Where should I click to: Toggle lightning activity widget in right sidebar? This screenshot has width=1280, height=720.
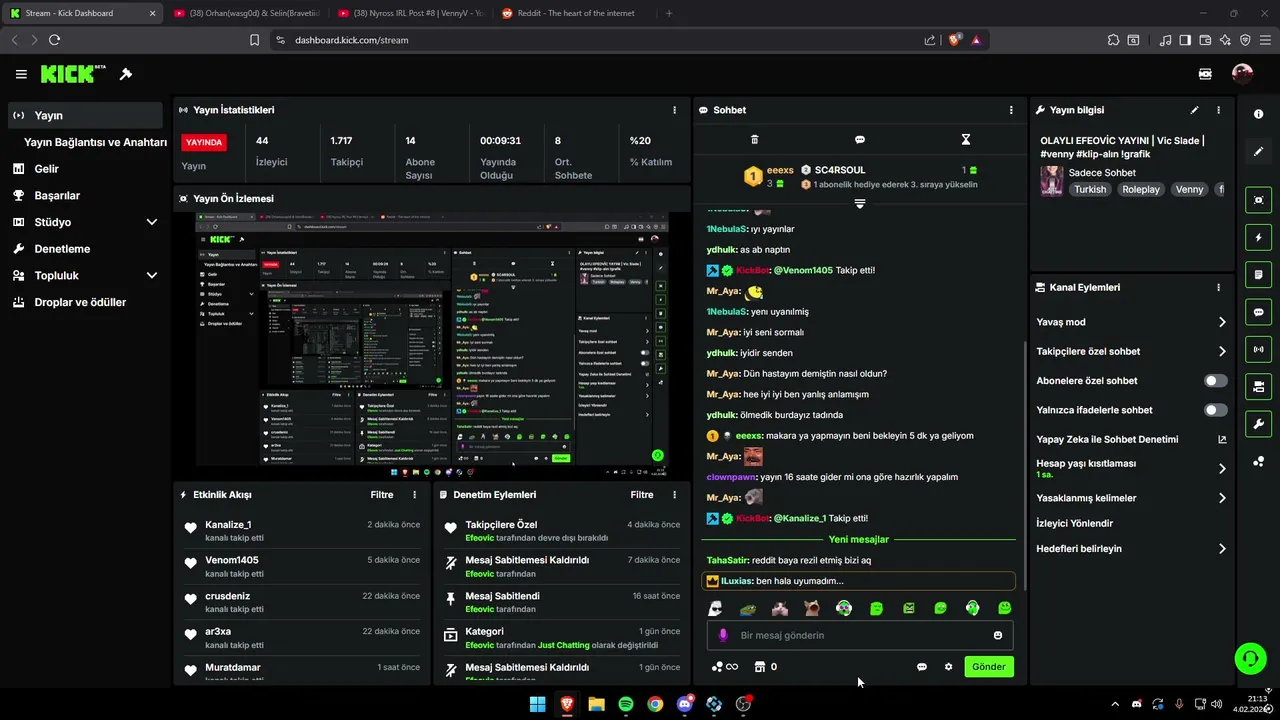[1258, 238]
